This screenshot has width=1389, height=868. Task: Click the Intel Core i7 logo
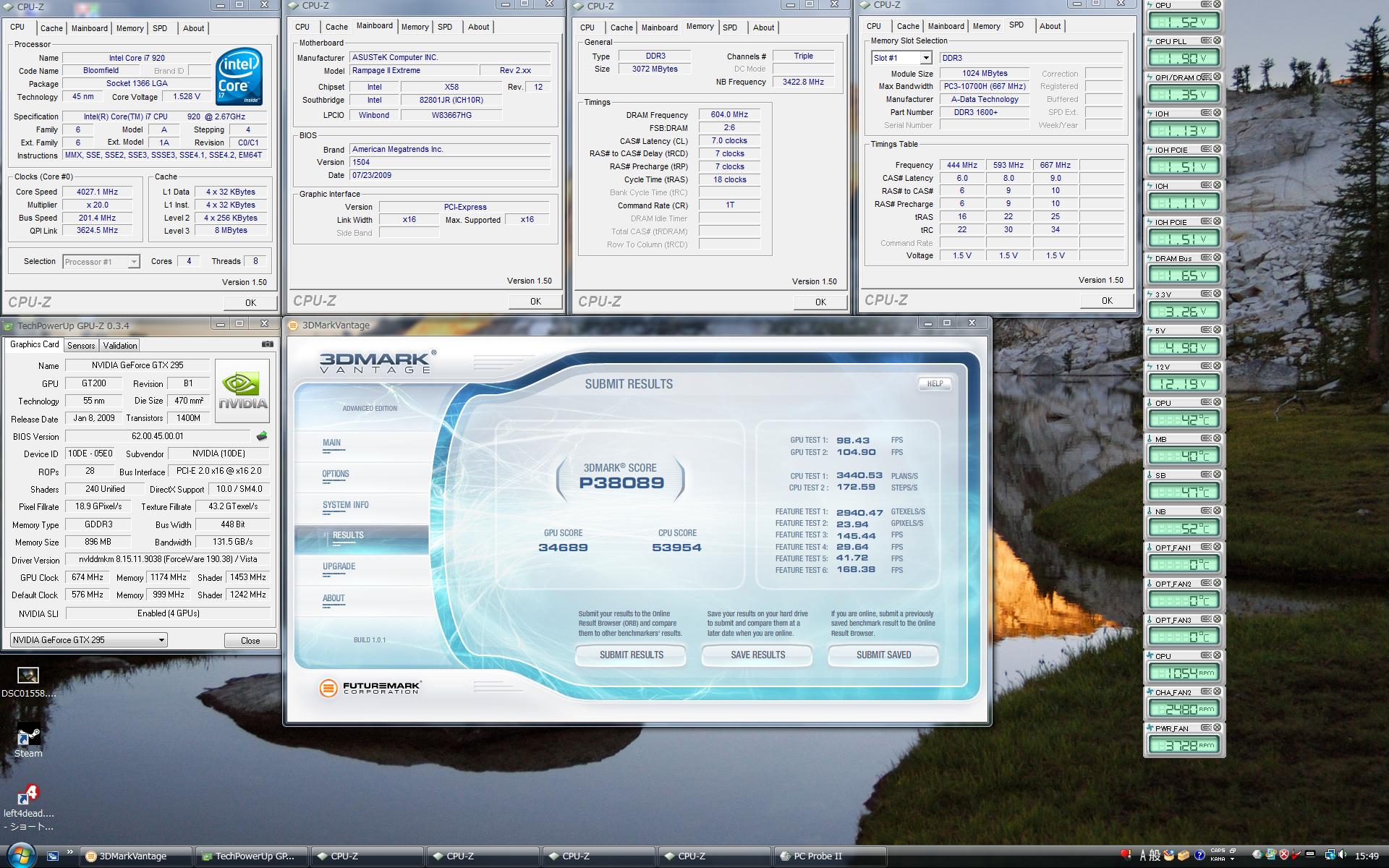click(x=239, y=77)
